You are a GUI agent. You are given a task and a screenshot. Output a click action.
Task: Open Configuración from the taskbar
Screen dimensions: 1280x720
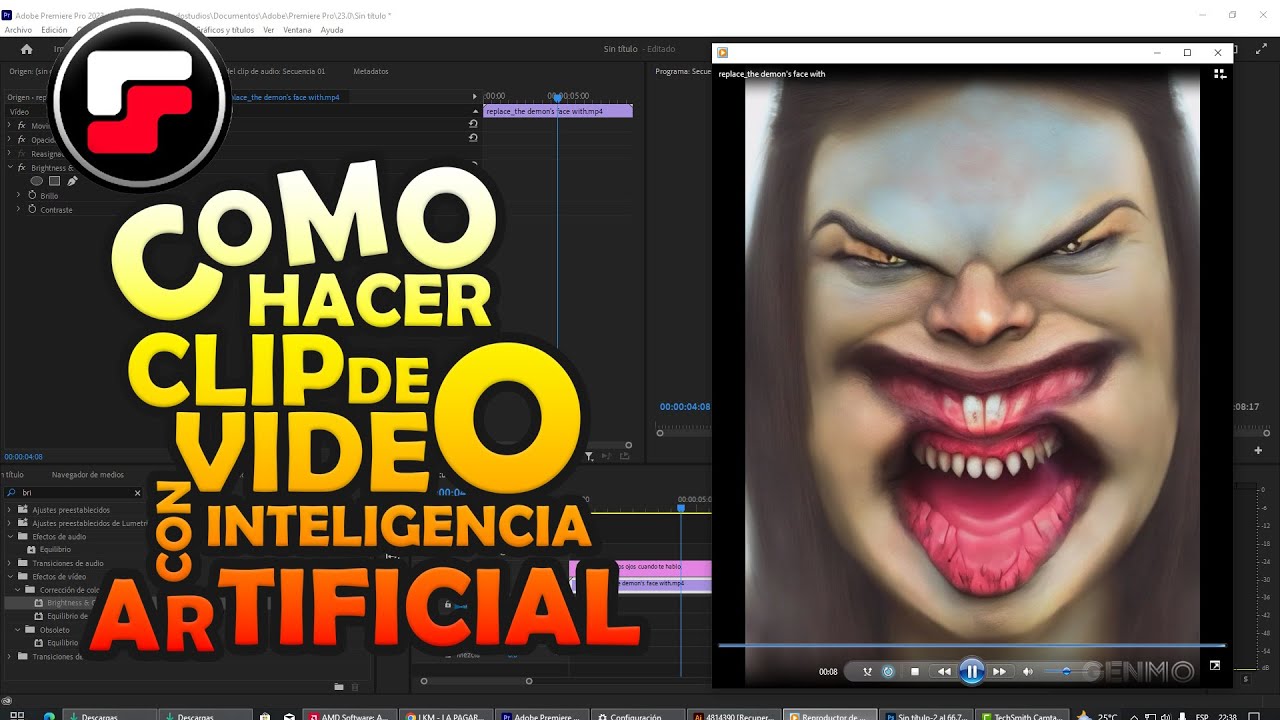[x=639, y=716]
